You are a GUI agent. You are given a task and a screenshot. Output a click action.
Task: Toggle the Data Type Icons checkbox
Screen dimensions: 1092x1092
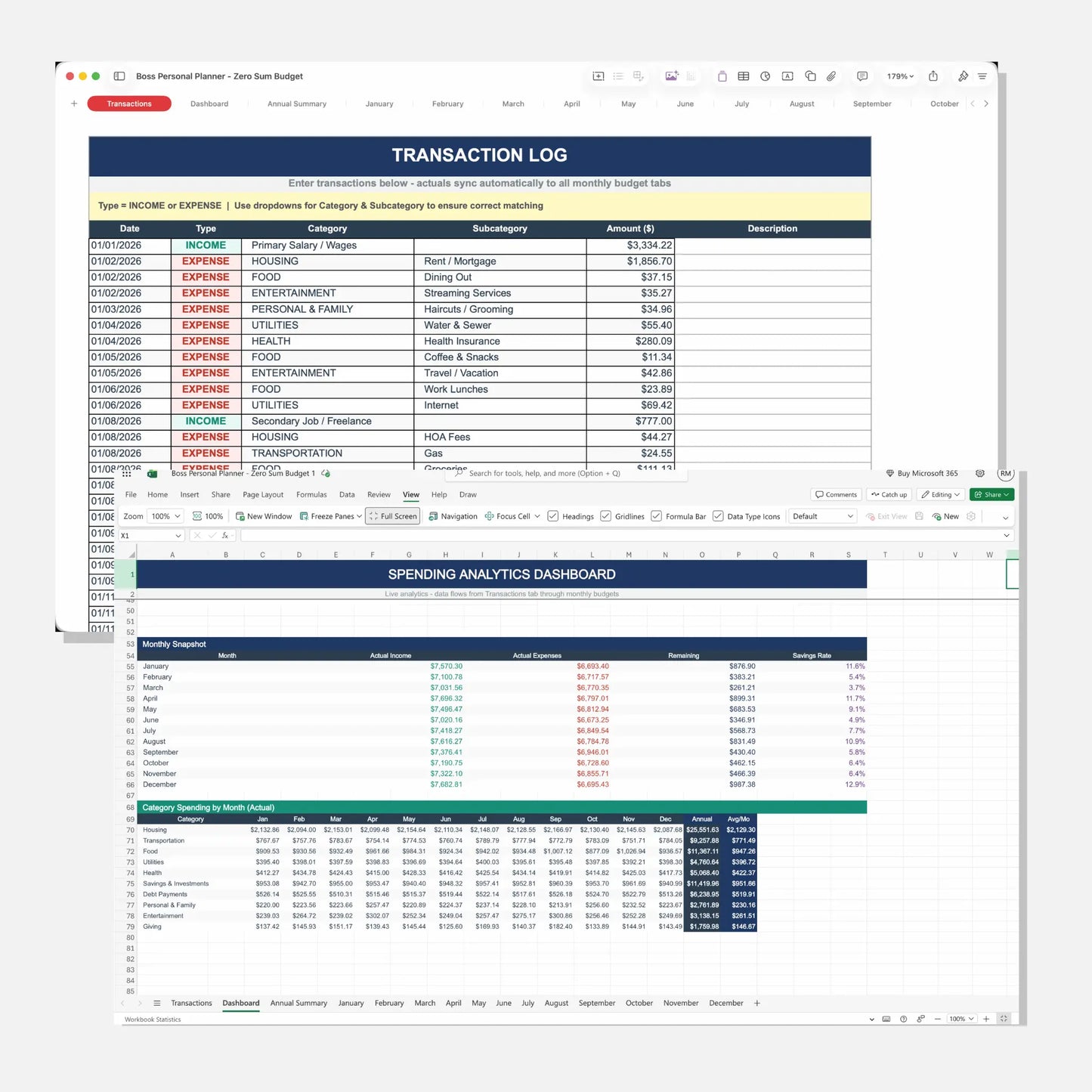[718, 516]
